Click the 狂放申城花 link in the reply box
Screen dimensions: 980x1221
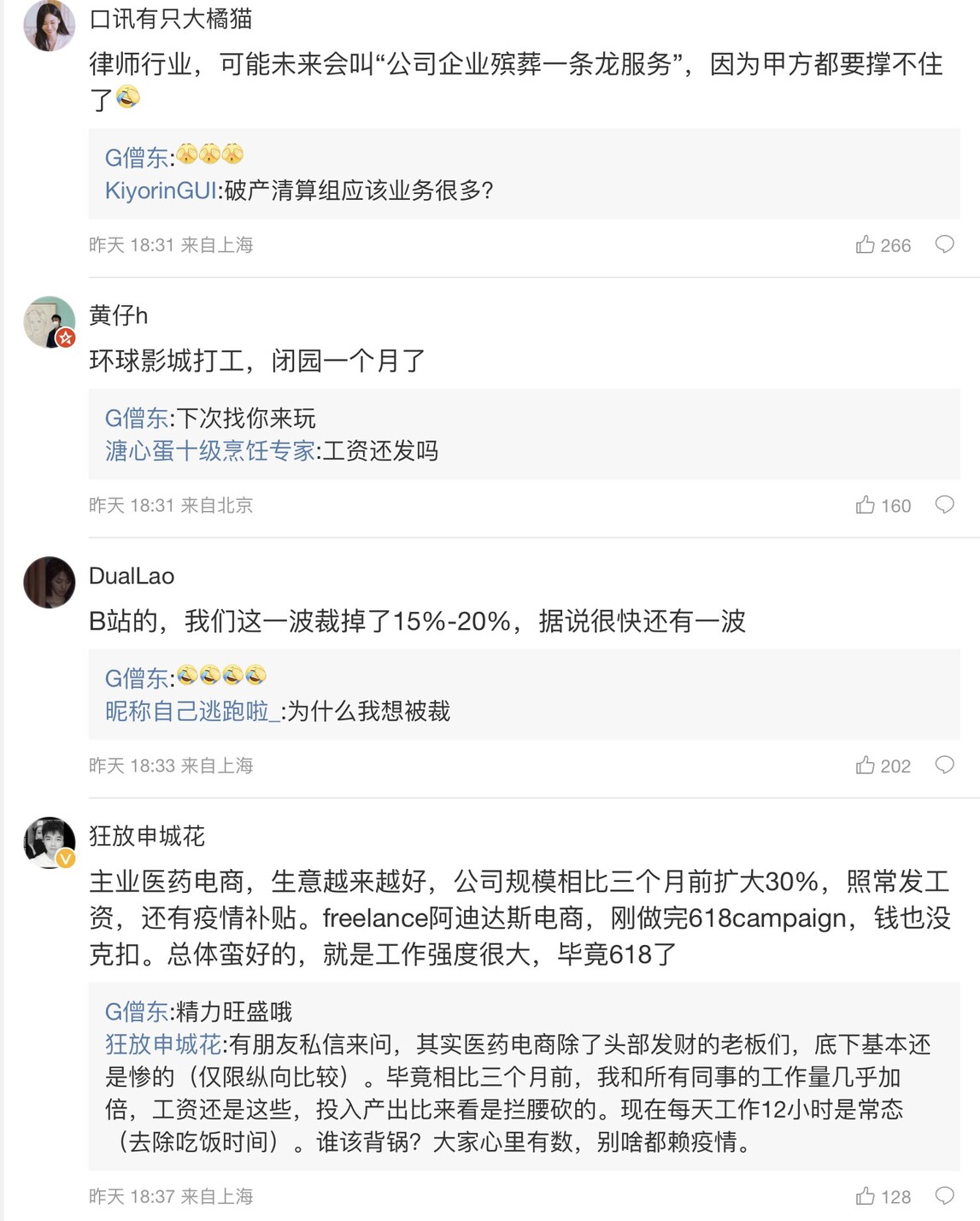pyautogui.click(x=163, y=1044)
